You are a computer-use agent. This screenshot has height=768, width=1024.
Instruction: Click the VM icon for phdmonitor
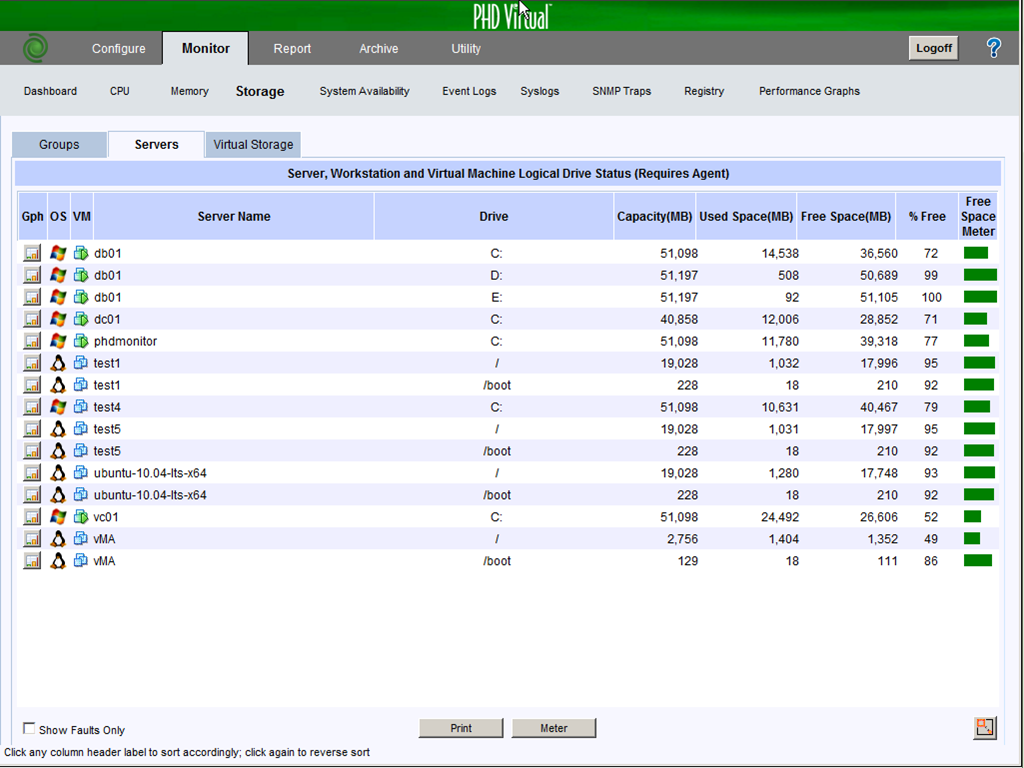coord(81,342)
